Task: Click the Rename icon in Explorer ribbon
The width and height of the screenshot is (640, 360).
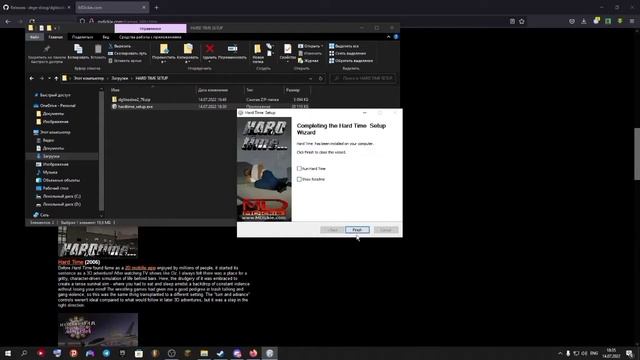Action: click(x=232, y=49)
